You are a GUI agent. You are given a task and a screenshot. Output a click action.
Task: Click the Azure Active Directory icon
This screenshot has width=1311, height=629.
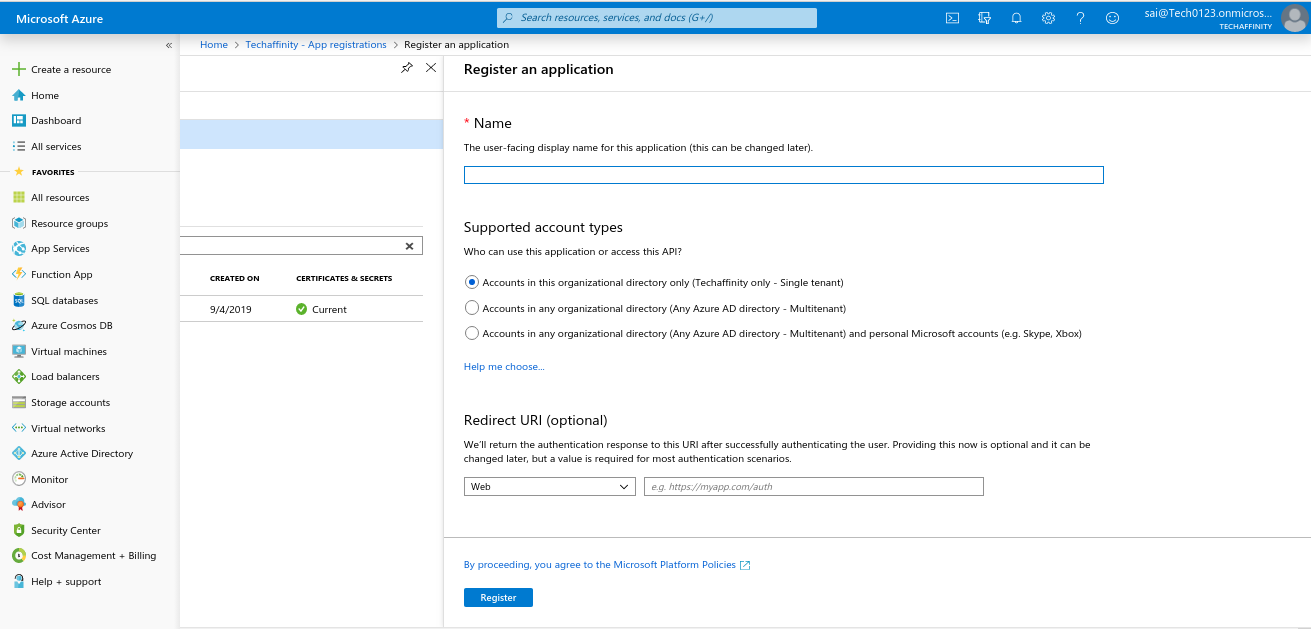click(18, 453)
